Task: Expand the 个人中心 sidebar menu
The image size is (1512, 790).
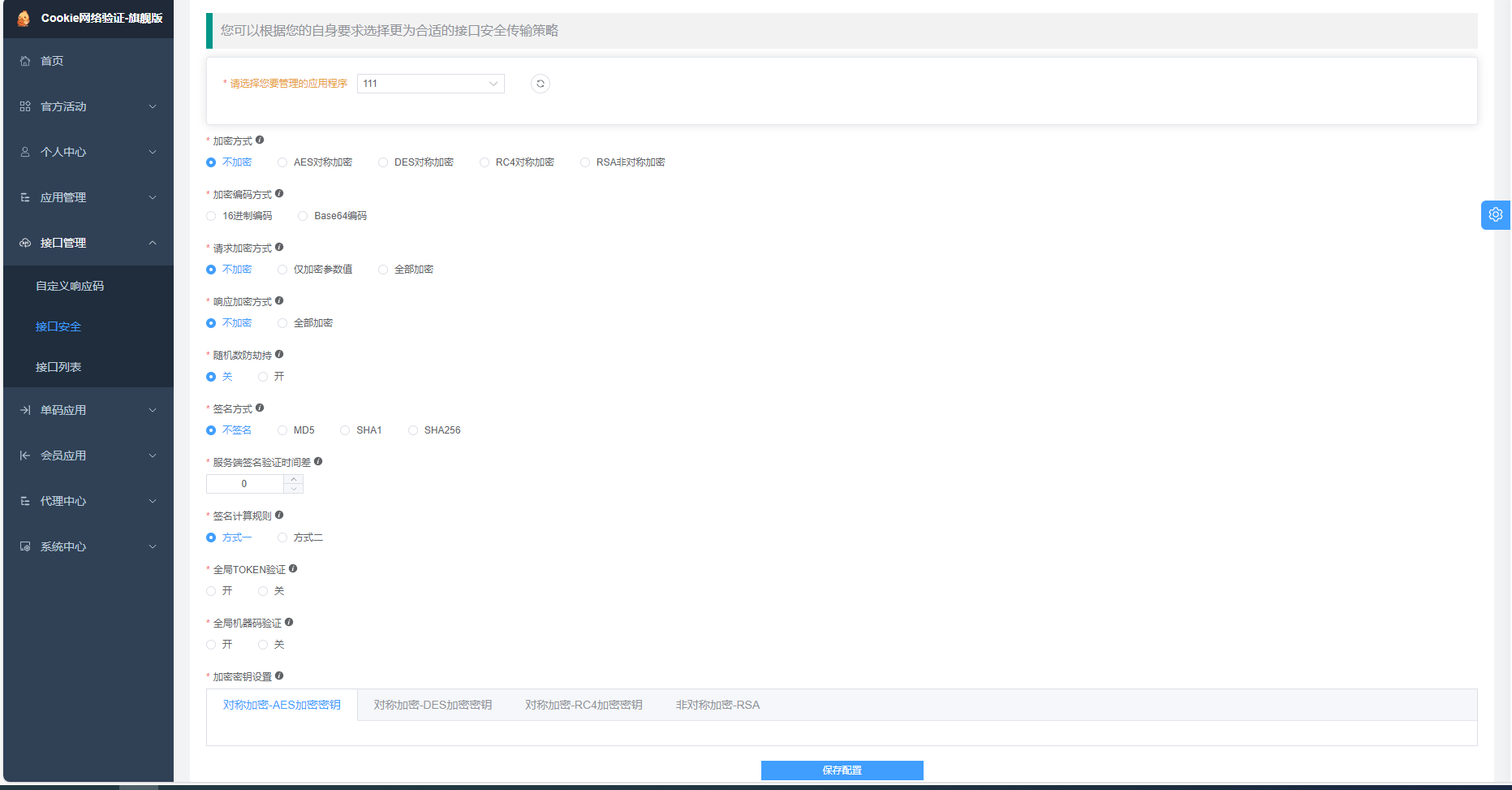Action: click(x=88, y=152)
